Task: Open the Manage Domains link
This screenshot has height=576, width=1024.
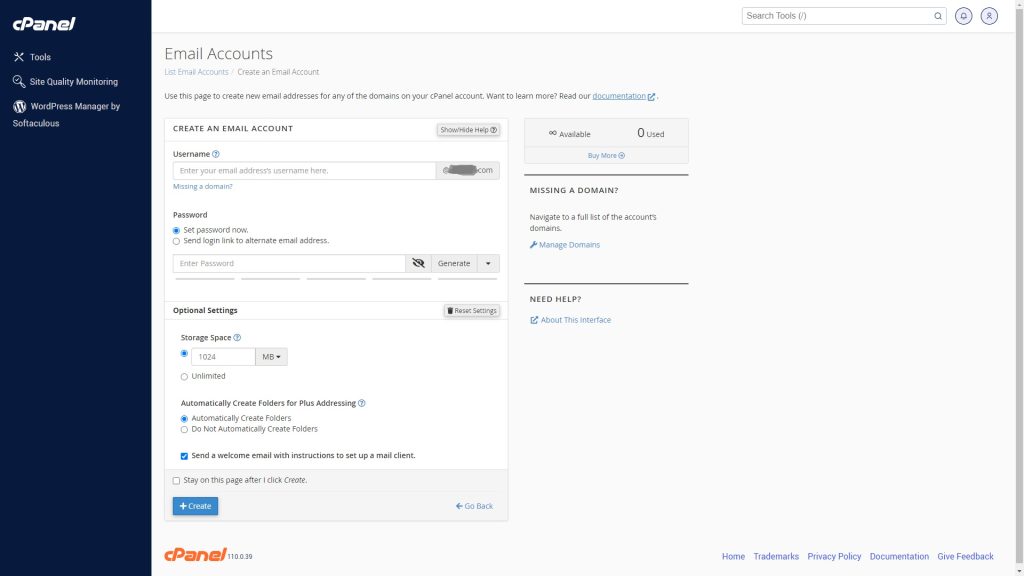Action: pyautogui.click(x=569, y=245)
